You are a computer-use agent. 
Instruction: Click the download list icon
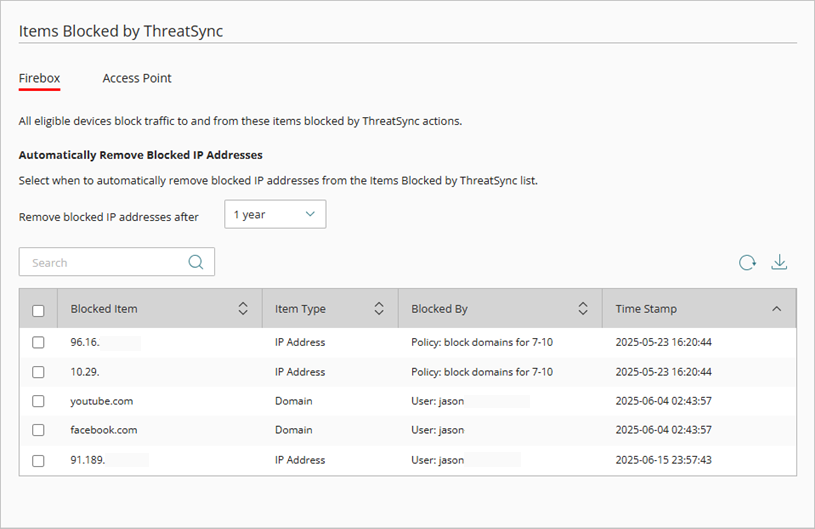point(780,262)
